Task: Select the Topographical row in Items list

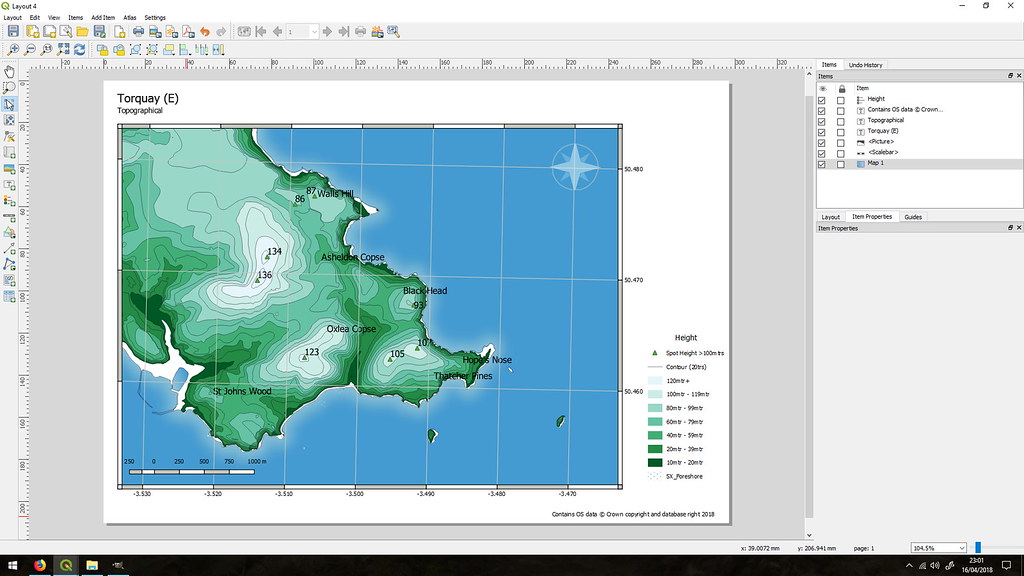Action: 920,120
